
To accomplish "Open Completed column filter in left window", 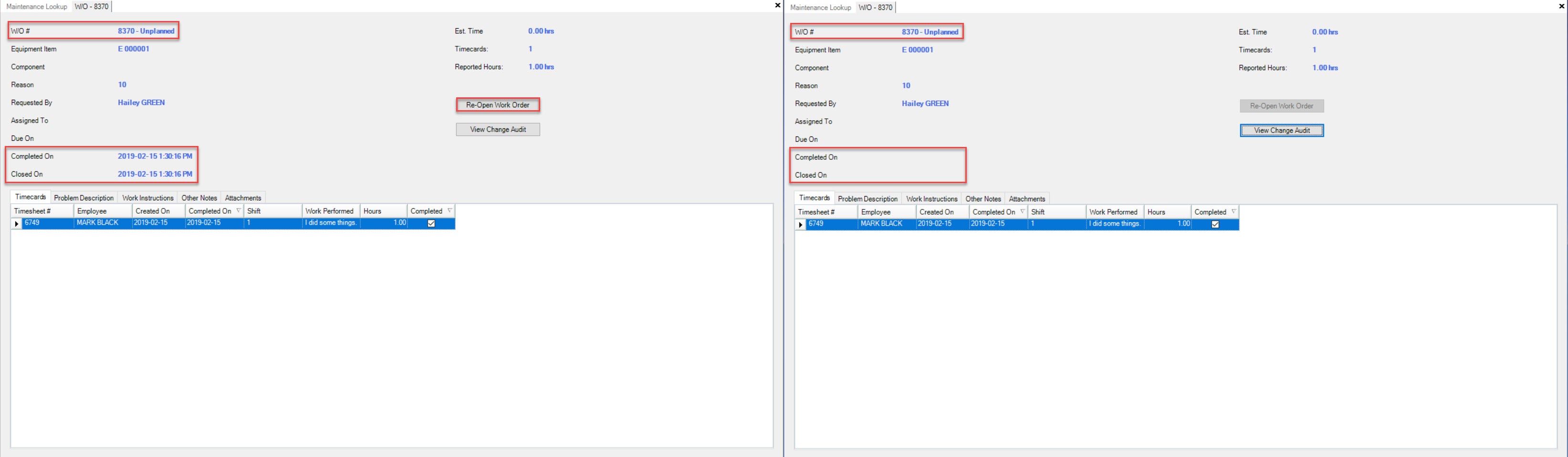I will [x=450, y=211].
